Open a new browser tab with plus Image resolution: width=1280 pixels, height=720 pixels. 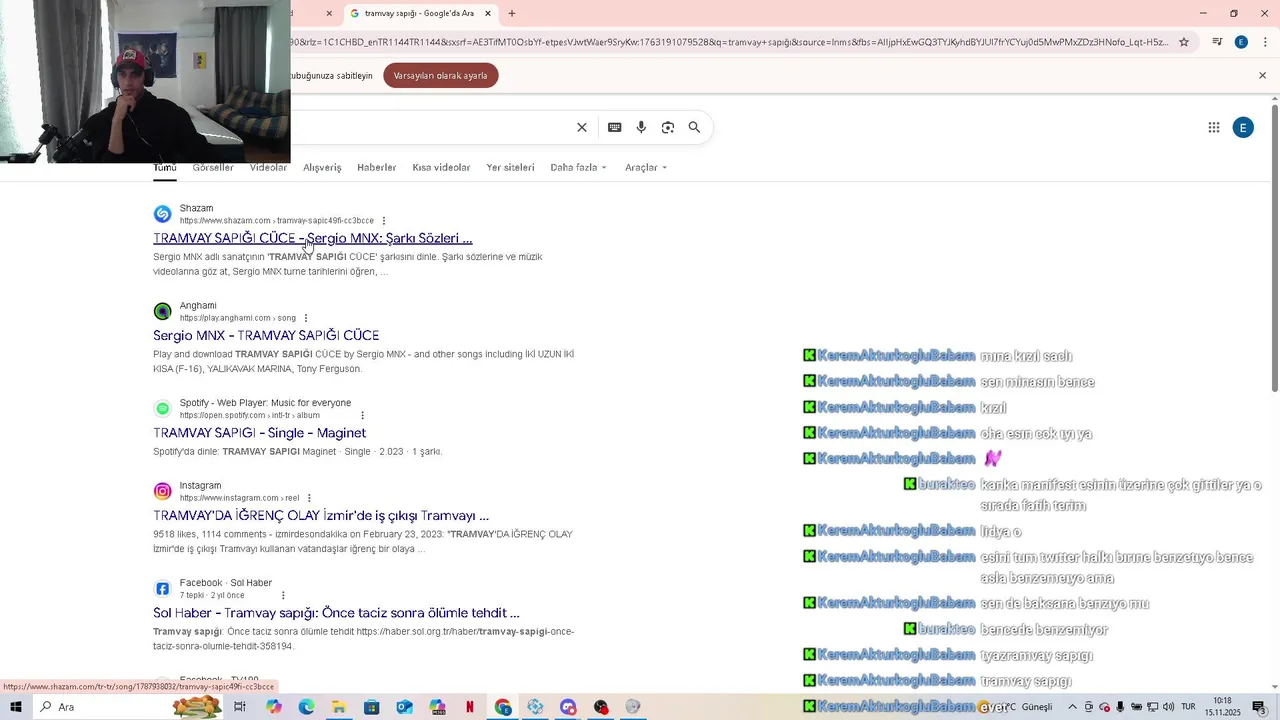(512, 13)
